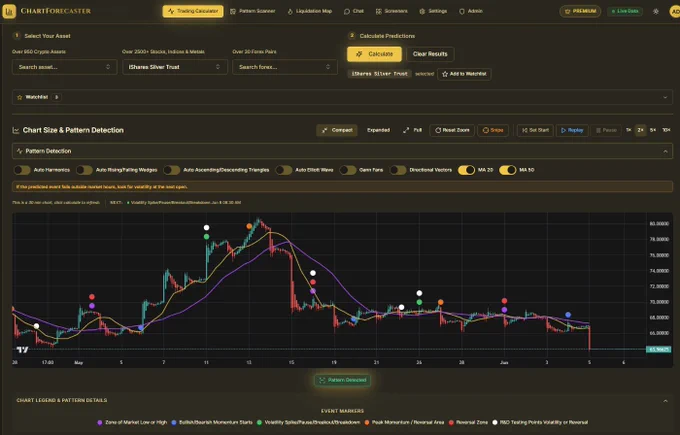Open the Liquidation Map tab
Screen dimensions: 680x435
click(310, 11)
